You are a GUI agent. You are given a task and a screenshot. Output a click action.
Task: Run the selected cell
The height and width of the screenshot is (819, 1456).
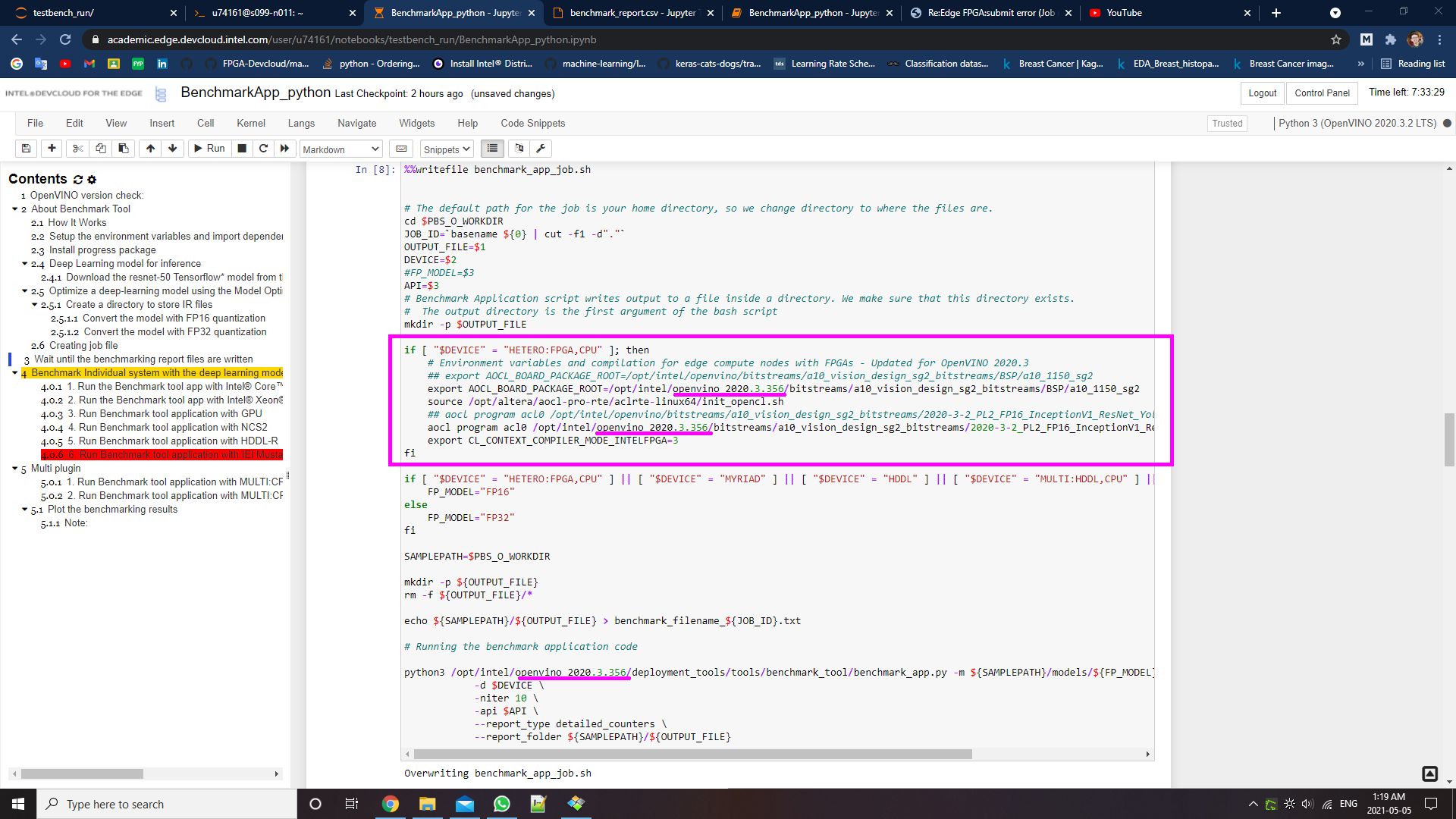(x=209, y=149)
